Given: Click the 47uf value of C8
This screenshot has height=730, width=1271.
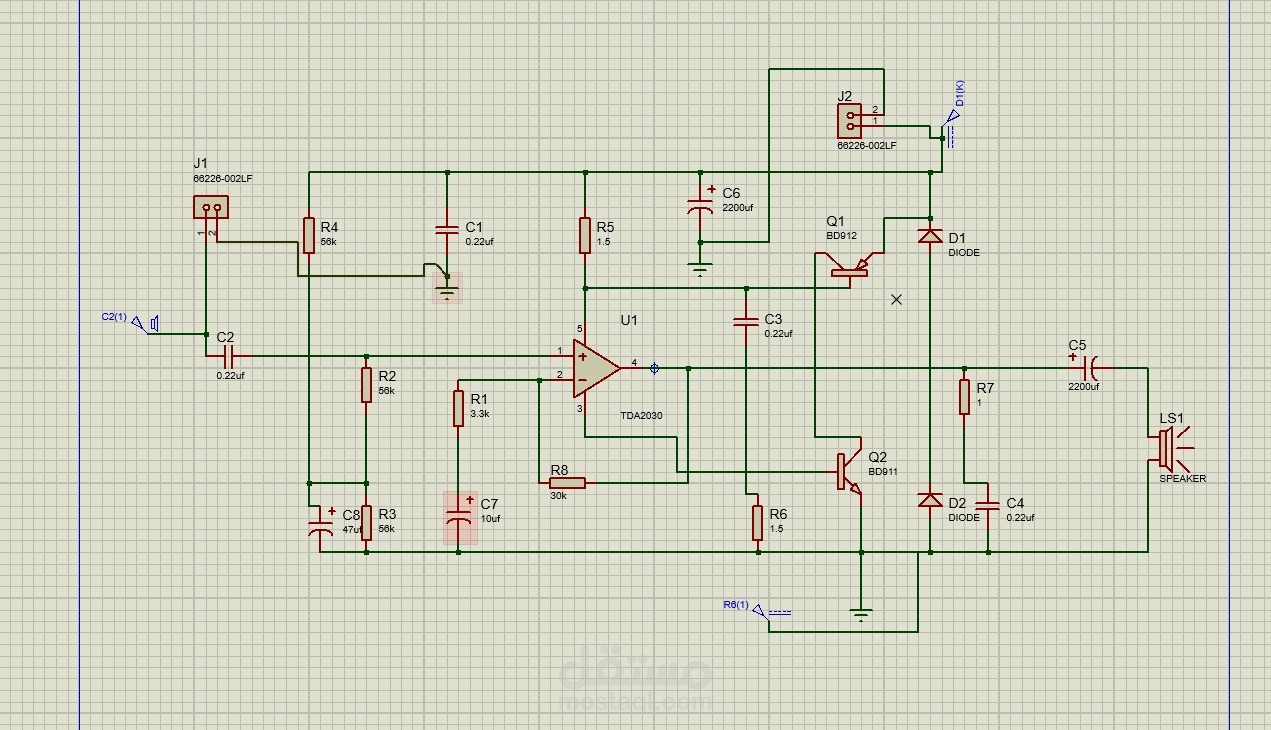Looking at the screenshot, I should click(352, 529).
